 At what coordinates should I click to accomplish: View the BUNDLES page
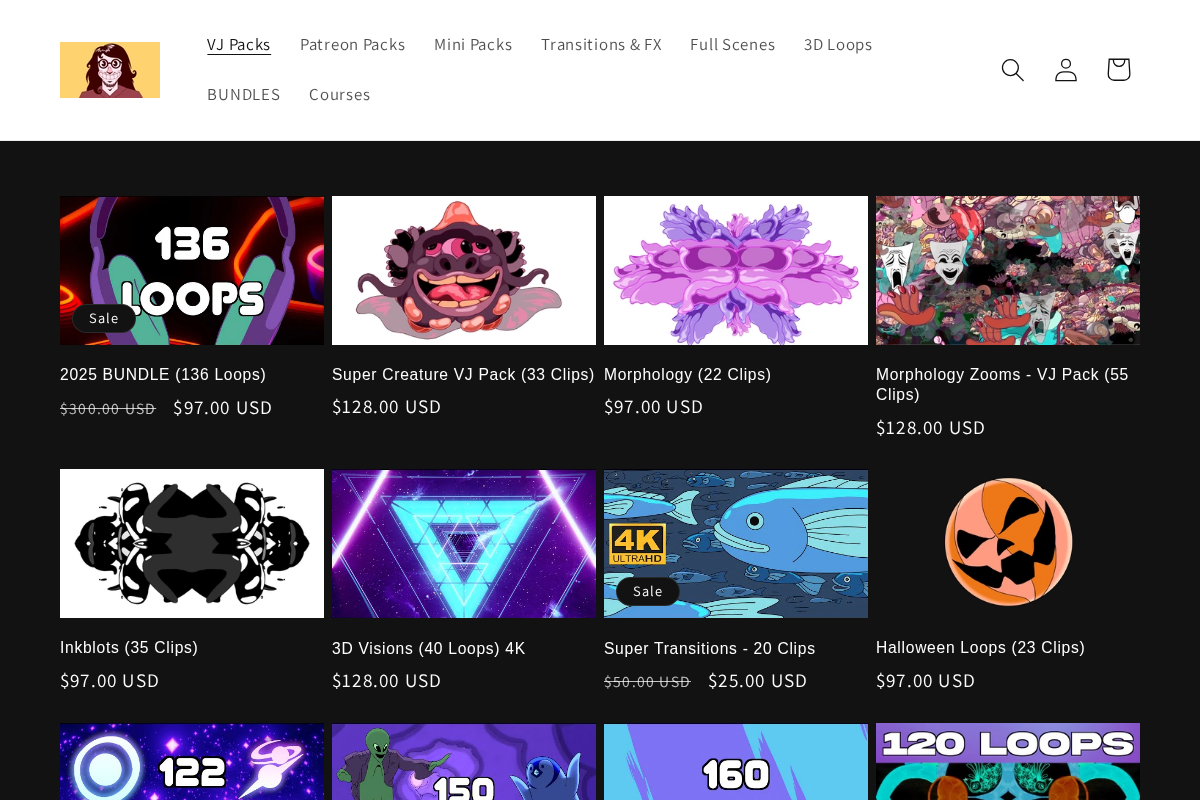coord(244,94)
